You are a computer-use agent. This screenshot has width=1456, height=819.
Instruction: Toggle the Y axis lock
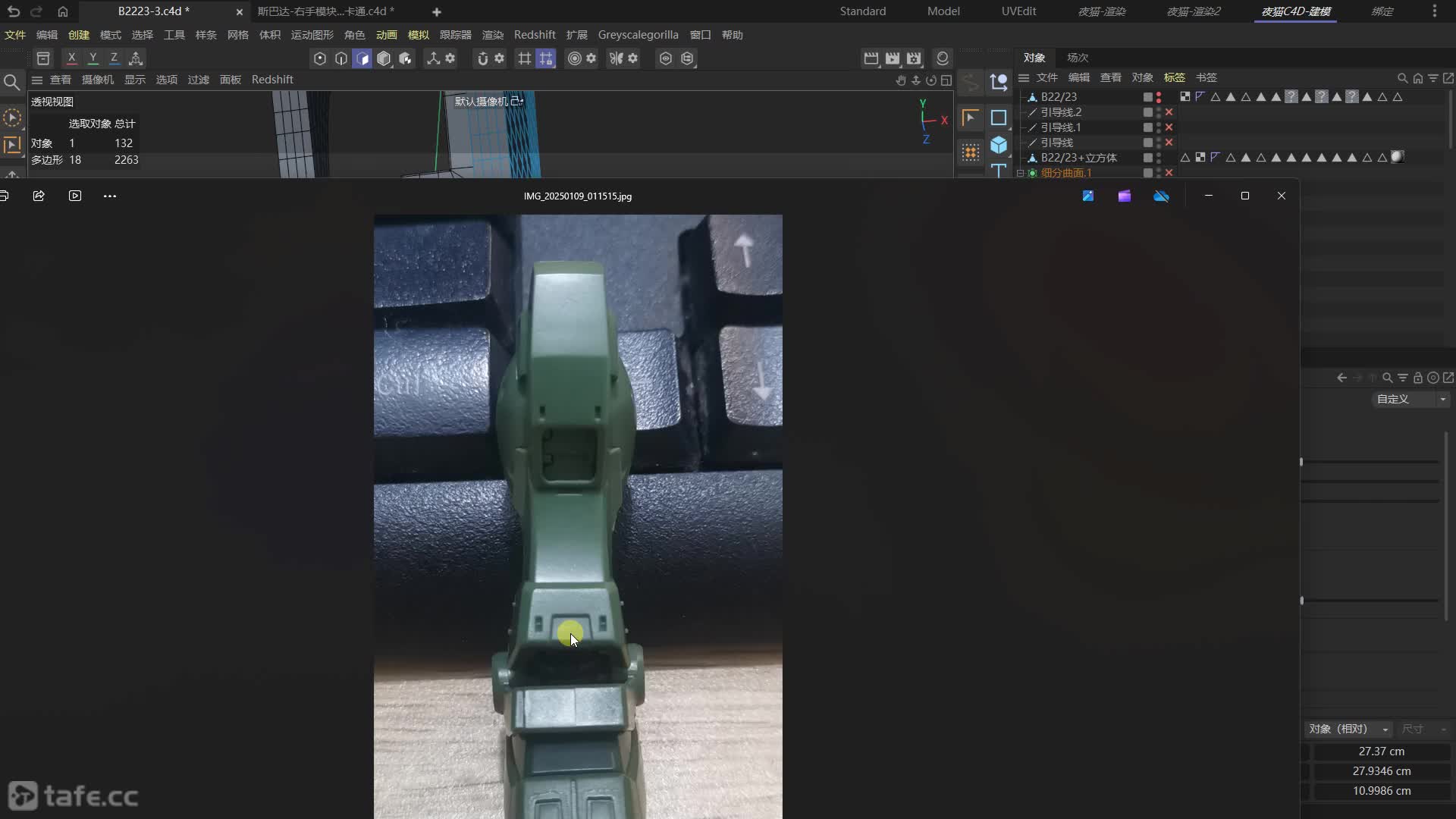[x=93, y=58]
